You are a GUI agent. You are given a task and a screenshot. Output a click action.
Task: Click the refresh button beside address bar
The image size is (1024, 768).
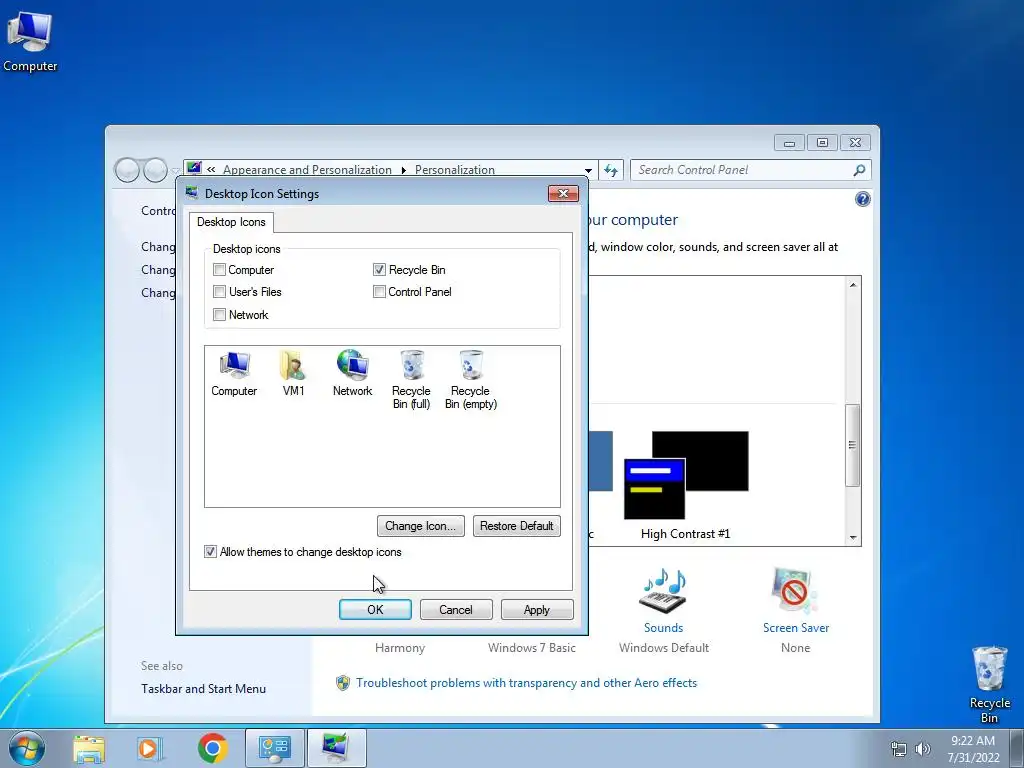tap(611, 170)
